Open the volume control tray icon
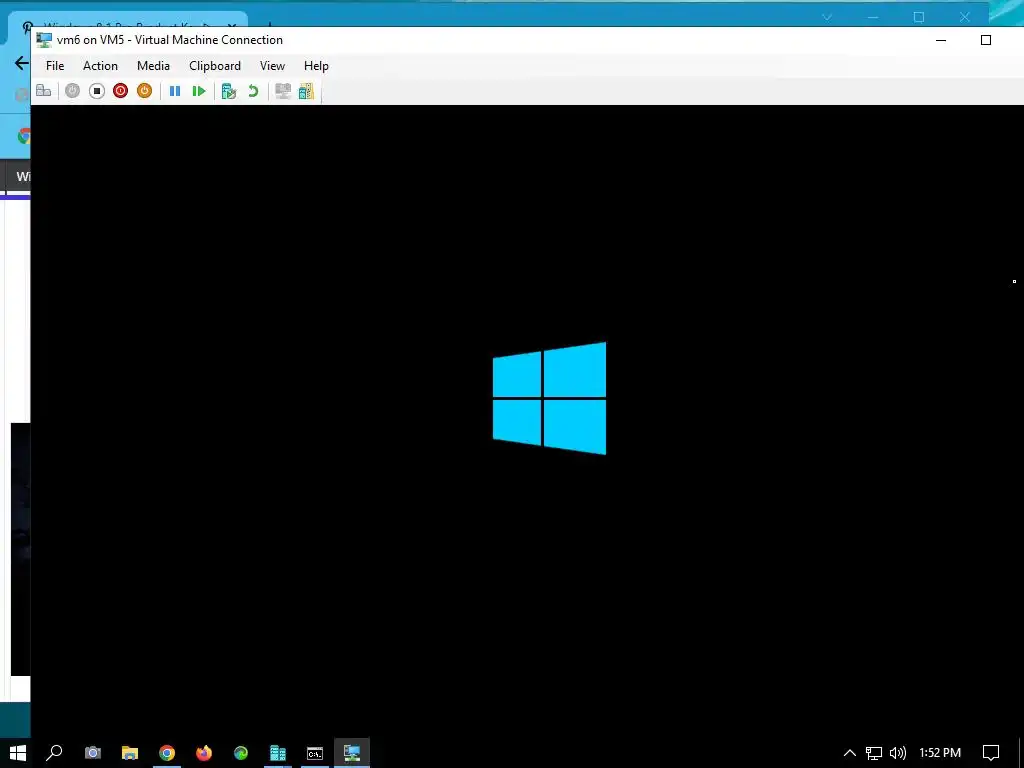This screenshot has height=768, width=1024. [898, 753]
